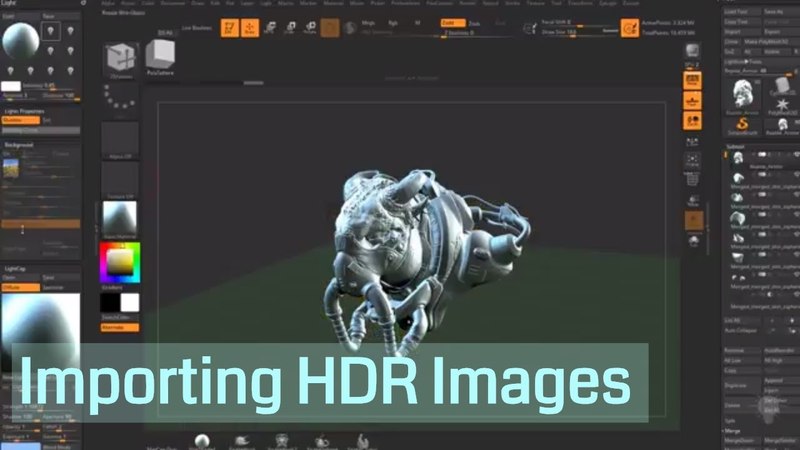Select the Specular LightCap tab
800x450 pixels.
tap(60, 288)
